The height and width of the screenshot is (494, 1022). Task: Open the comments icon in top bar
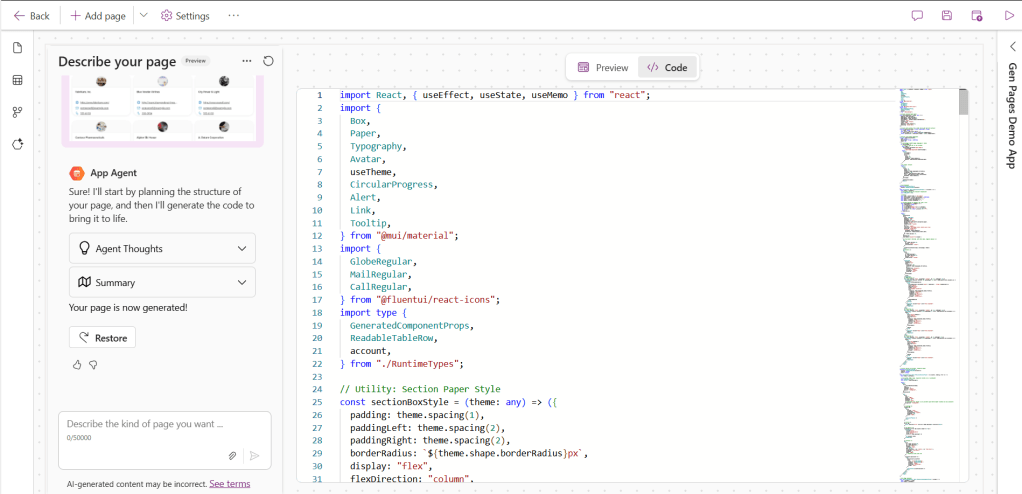(917, 16)
